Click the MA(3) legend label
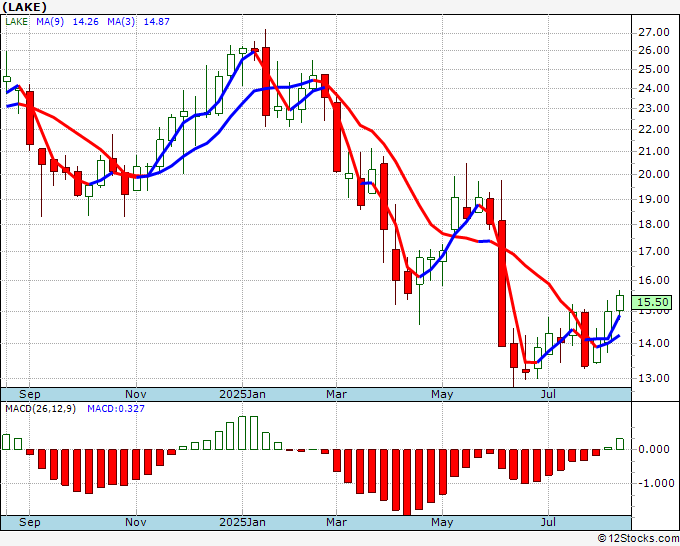Image resolution: width=680 pixels, height=546 pixels. coord(121,22)
